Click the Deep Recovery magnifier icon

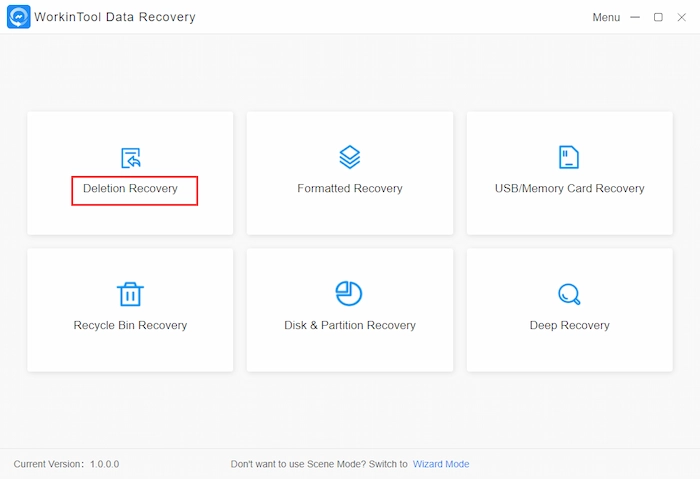pyautogui.click(x=569, y=294)
